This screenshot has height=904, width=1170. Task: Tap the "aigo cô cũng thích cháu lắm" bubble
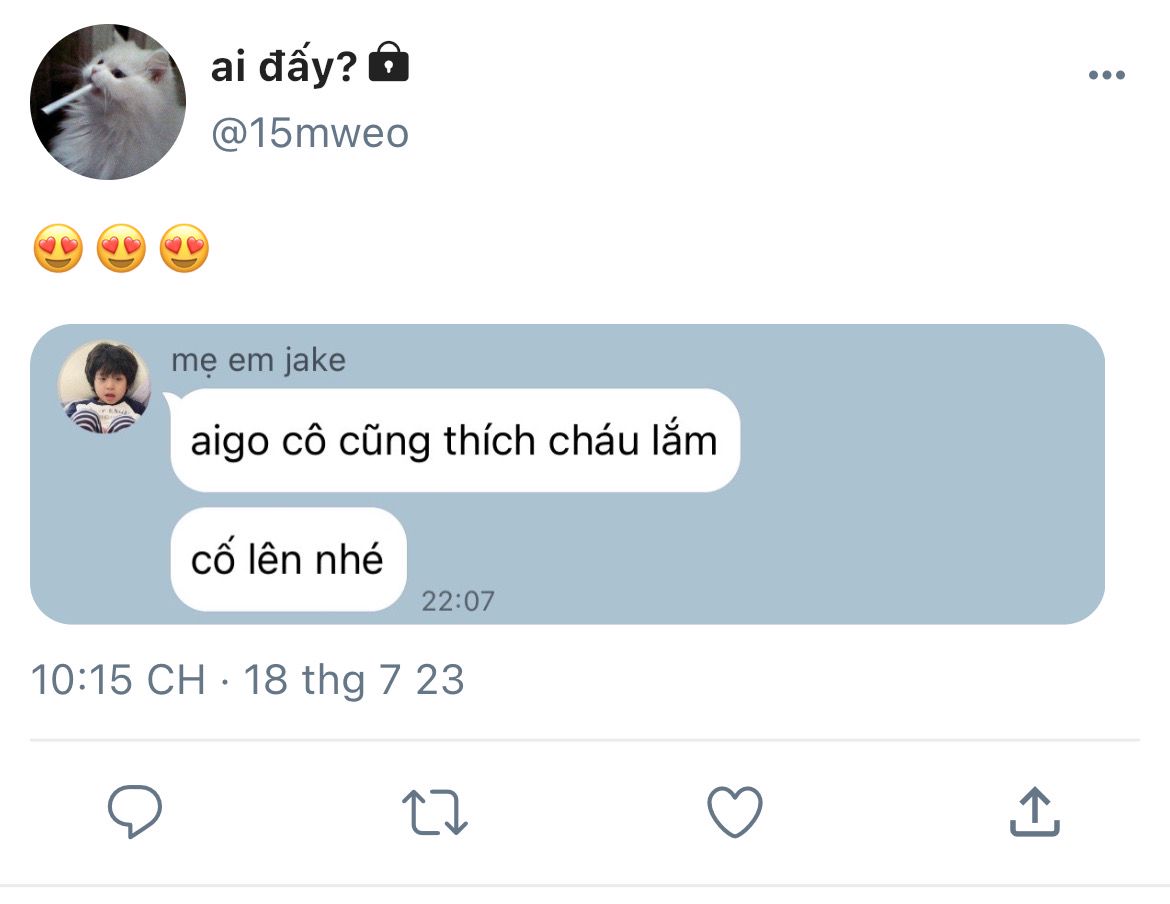click(455, 440)
